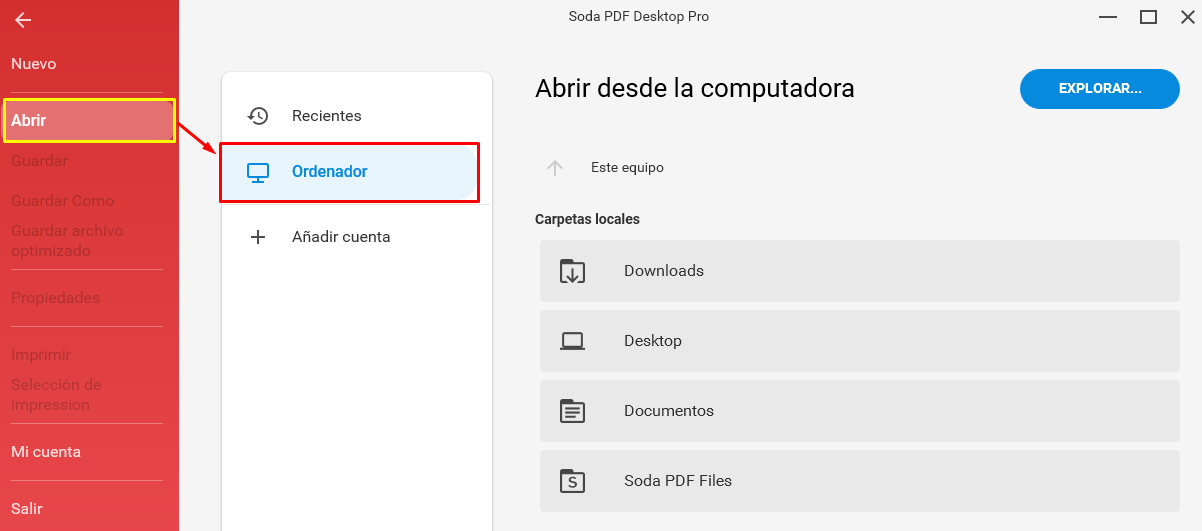Select Abrir in the sidebar

(x=89, y=120)
